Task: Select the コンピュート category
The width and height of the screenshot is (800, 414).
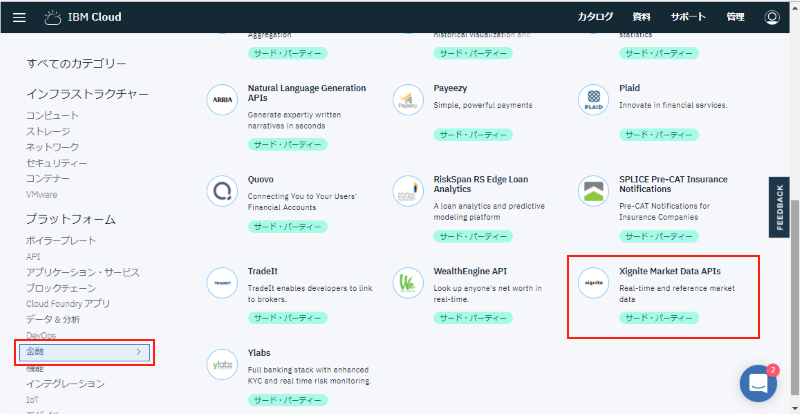Action: 53,115
